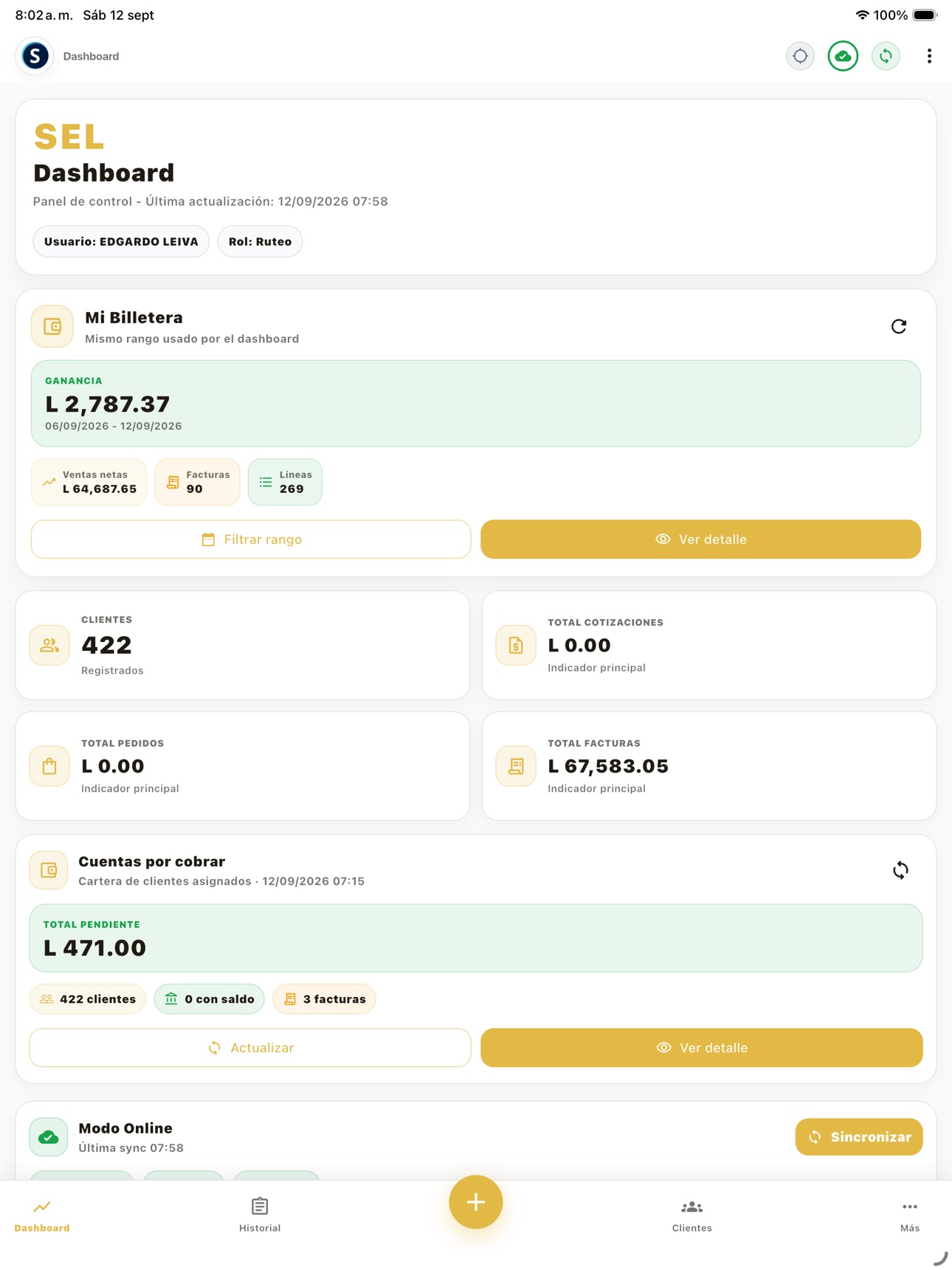The width and height of the screenshot is (952, 1270).
Task: Tap the Total Facturas receipt icon
Action: [x=516, y=766]
